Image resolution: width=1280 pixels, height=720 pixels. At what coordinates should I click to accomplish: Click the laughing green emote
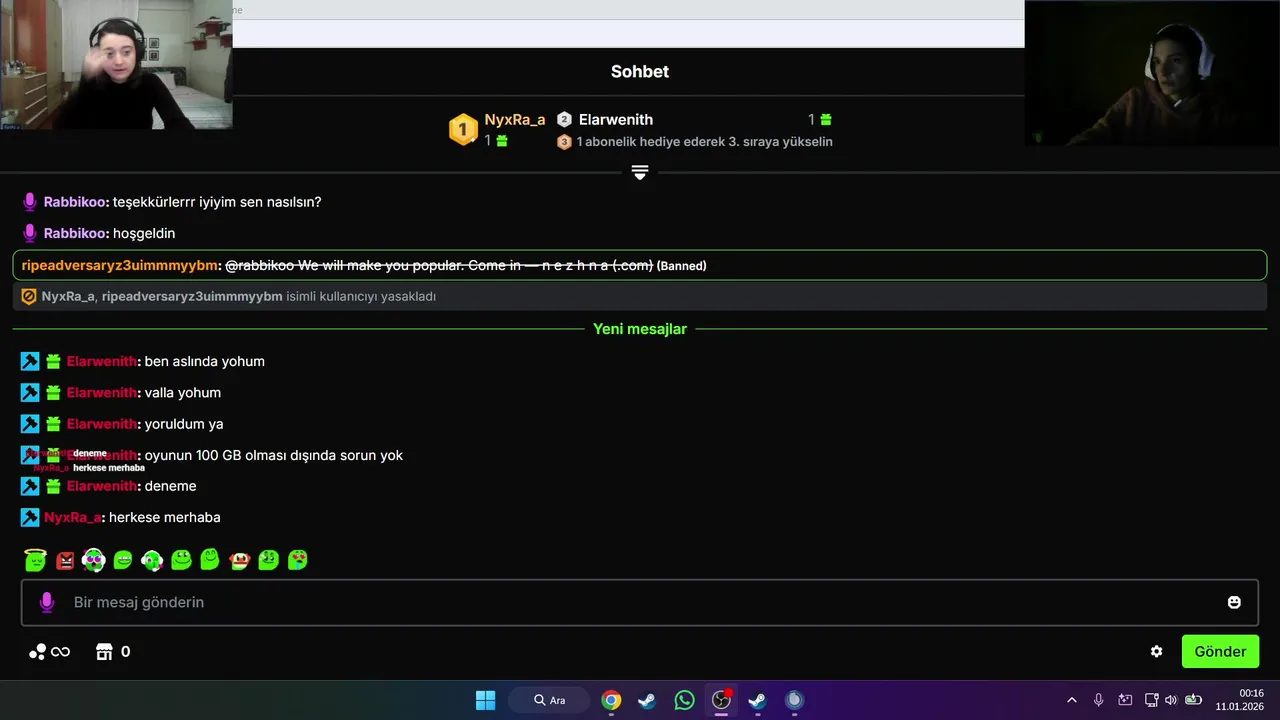click(123, 560)
